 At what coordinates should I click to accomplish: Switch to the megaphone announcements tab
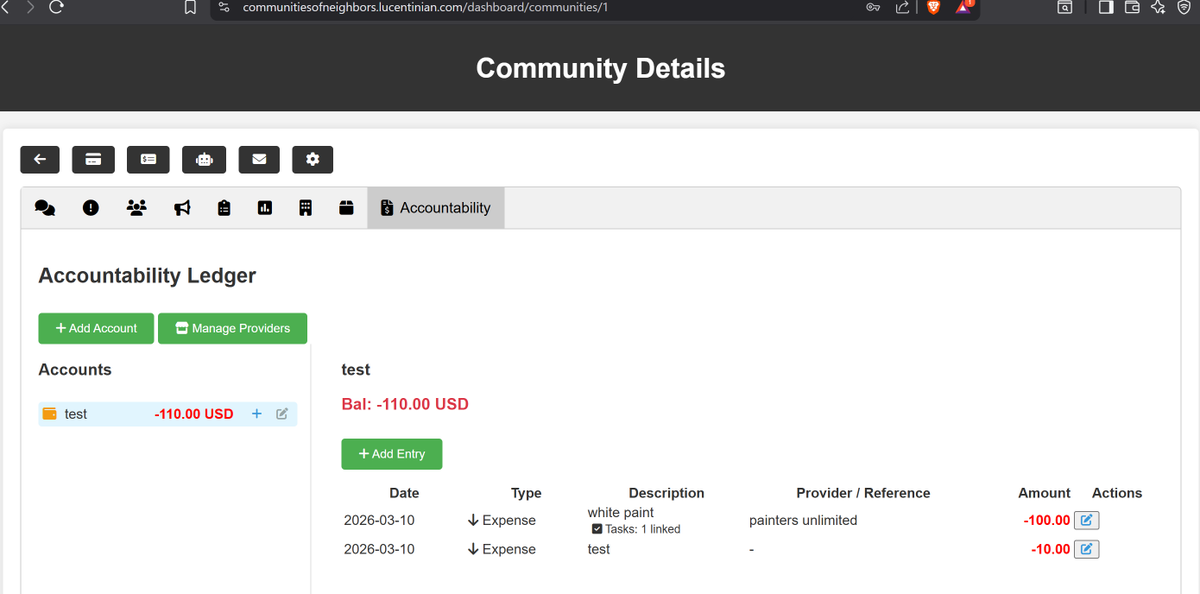tap(182, 208)
